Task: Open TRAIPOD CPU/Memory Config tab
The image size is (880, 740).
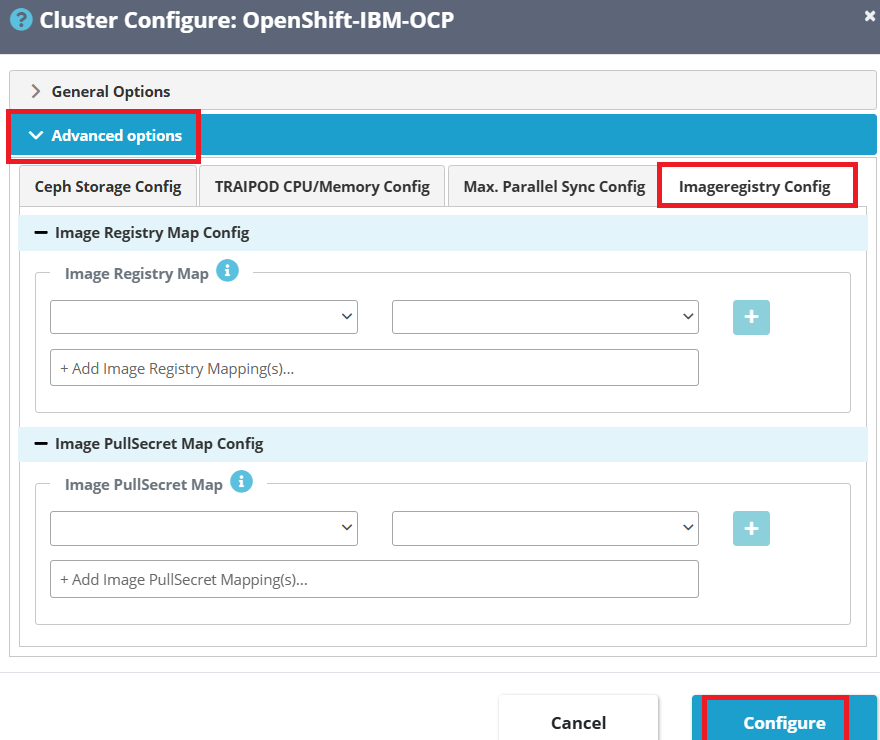Action: click(x=322, y=186)
